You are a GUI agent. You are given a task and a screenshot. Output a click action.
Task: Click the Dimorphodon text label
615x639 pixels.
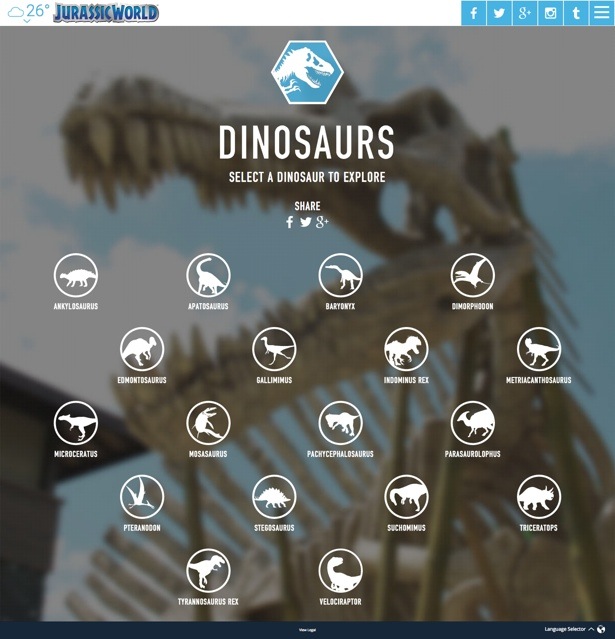473,306
